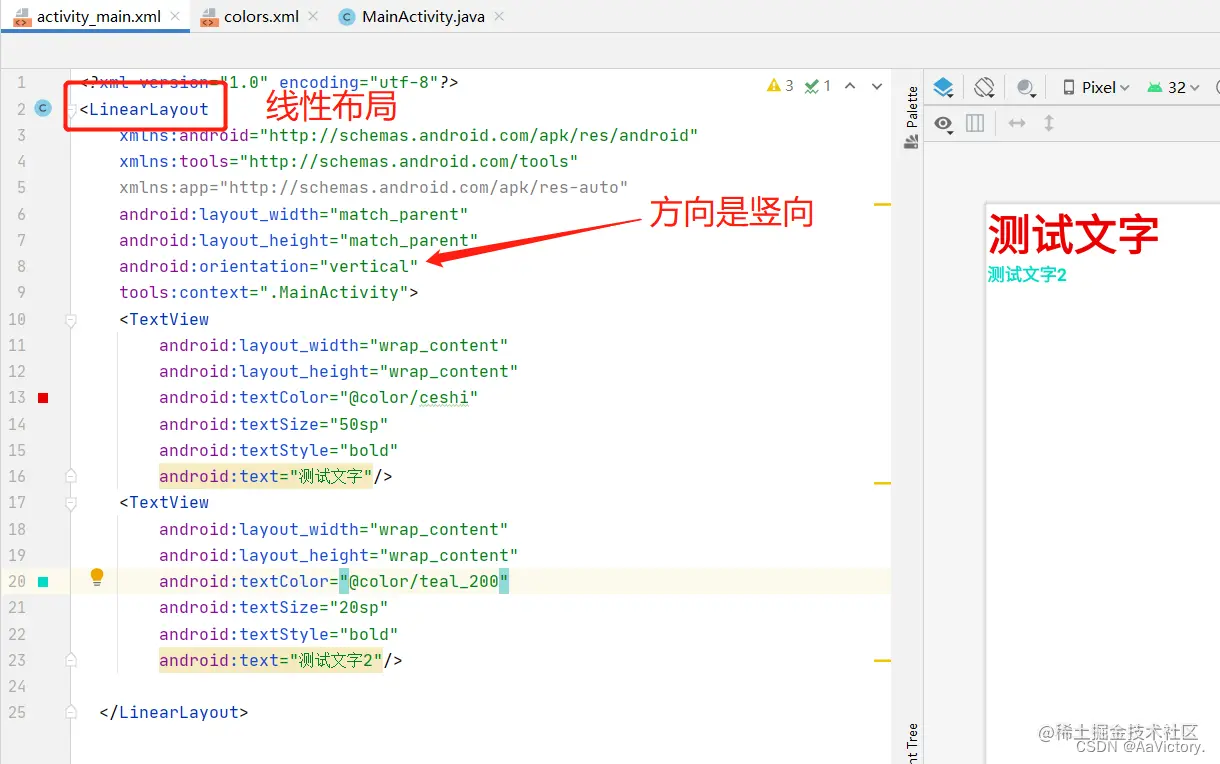
Task: Jump to next highlighted problem arrow
Action: pos(877,86)
